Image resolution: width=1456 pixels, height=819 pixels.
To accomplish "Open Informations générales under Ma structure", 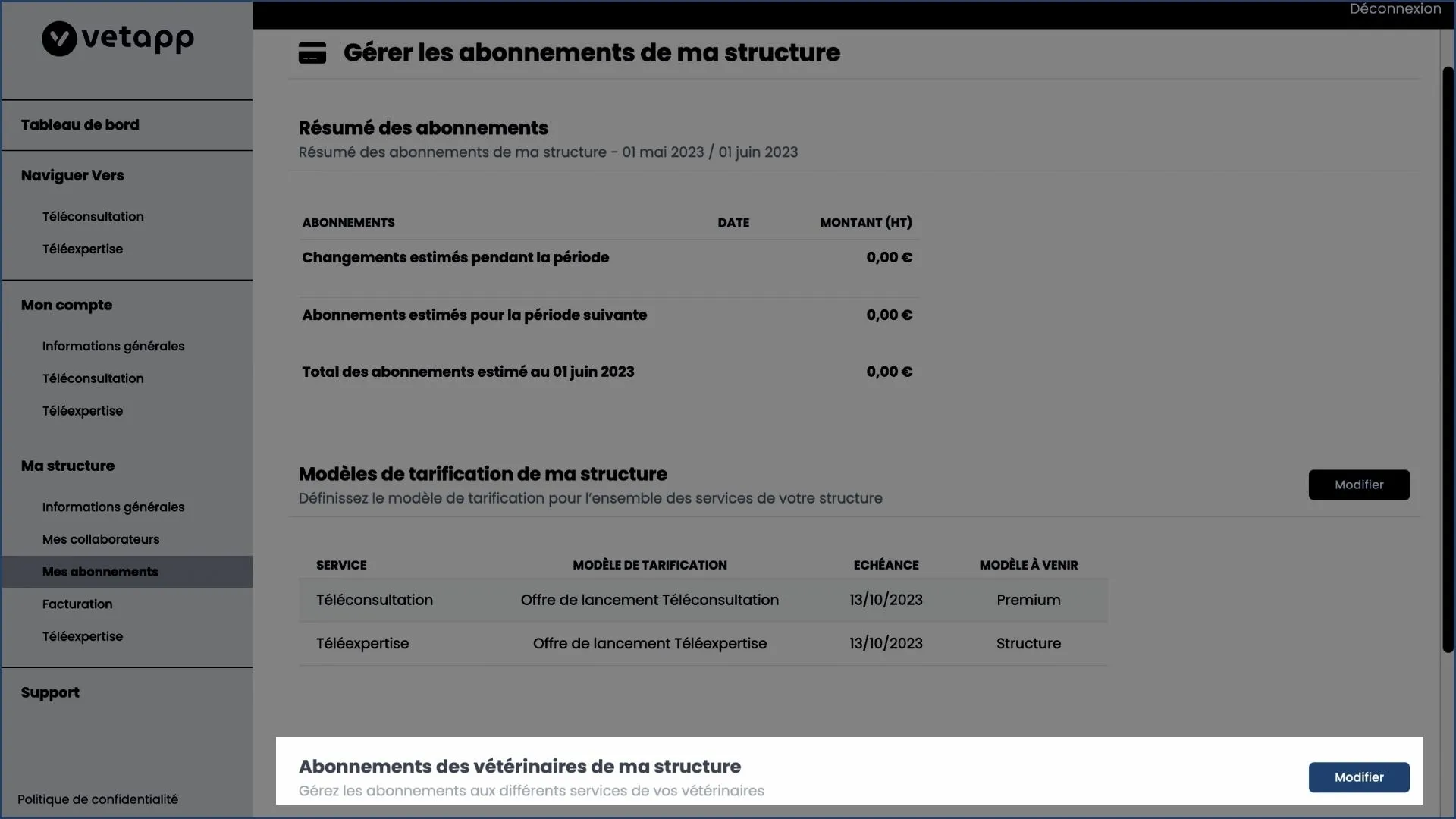I will (x=114, y=507).
